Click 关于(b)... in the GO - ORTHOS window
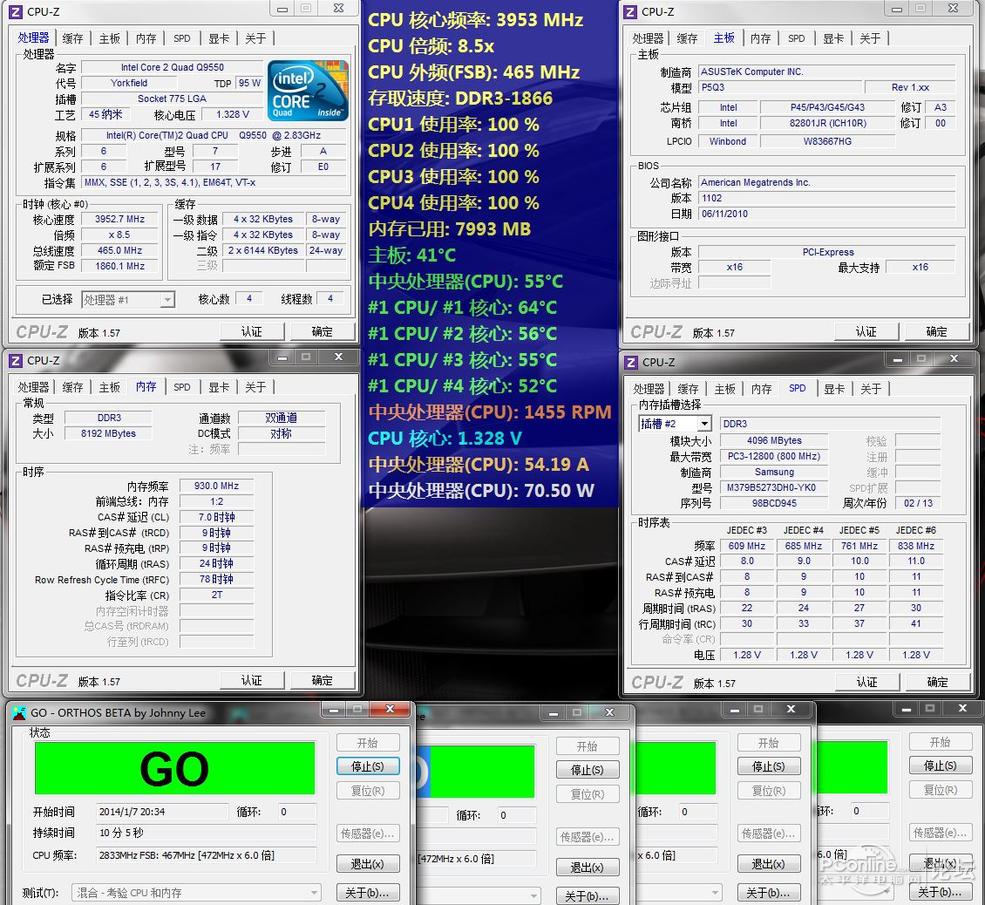Screen dimensions: 985x905 (367, 892)
